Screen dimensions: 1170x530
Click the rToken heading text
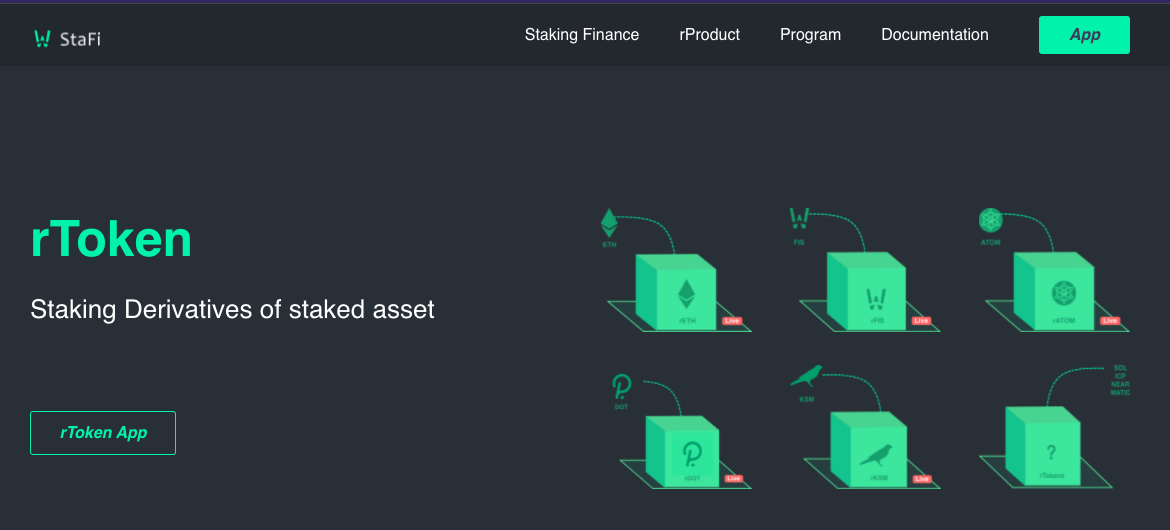pyautogui.click(x=111, y=240)
